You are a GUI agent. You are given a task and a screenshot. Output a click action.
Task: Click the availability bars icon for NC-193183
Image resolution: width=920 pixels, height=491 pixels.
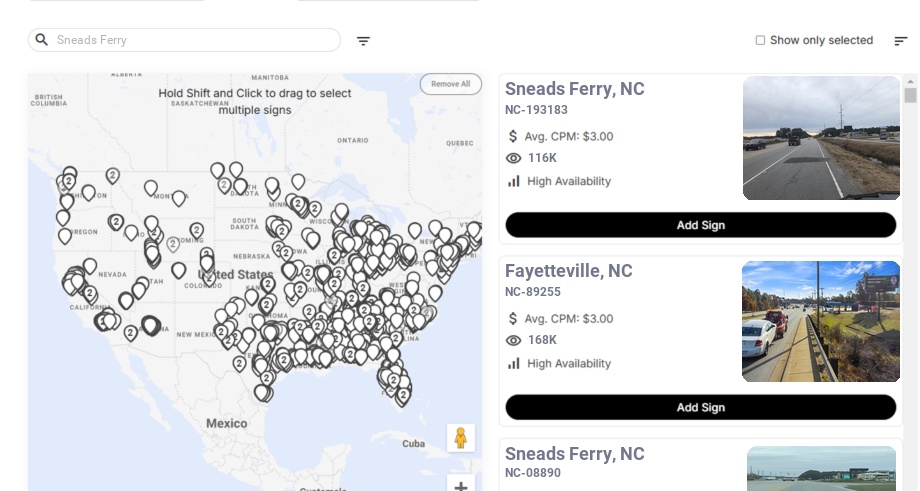pyautogui.click(x=514, y=181)
